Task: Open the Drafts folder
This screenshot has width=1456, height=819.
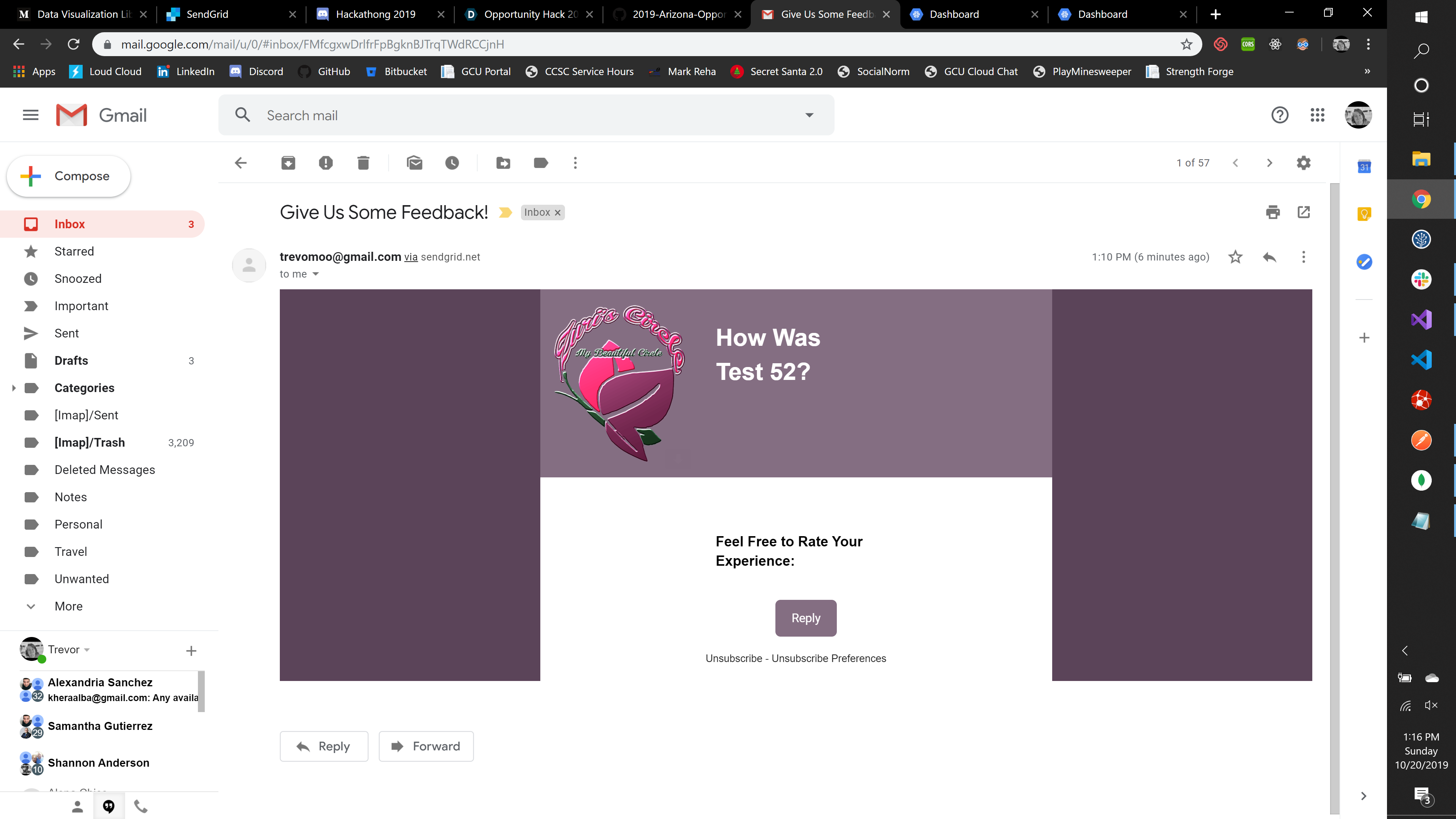Action: (x=71, y=361)
